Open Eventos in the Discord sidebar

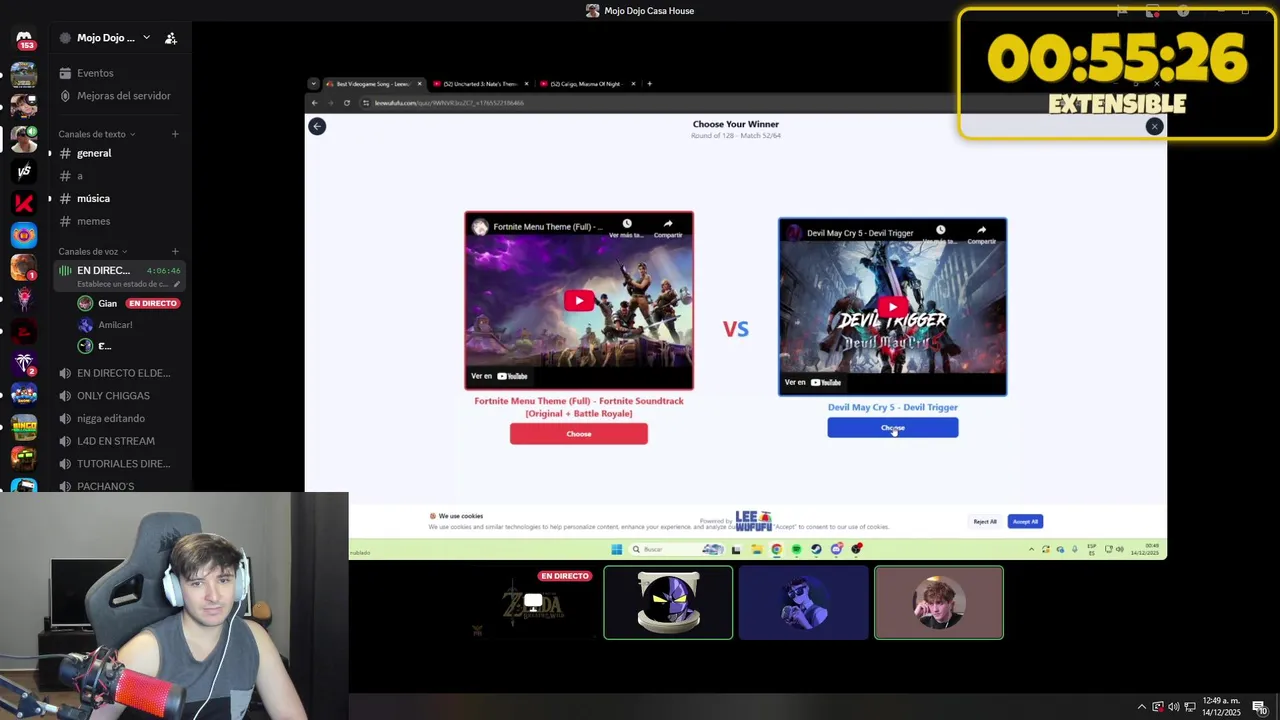(x=95, y=73)
